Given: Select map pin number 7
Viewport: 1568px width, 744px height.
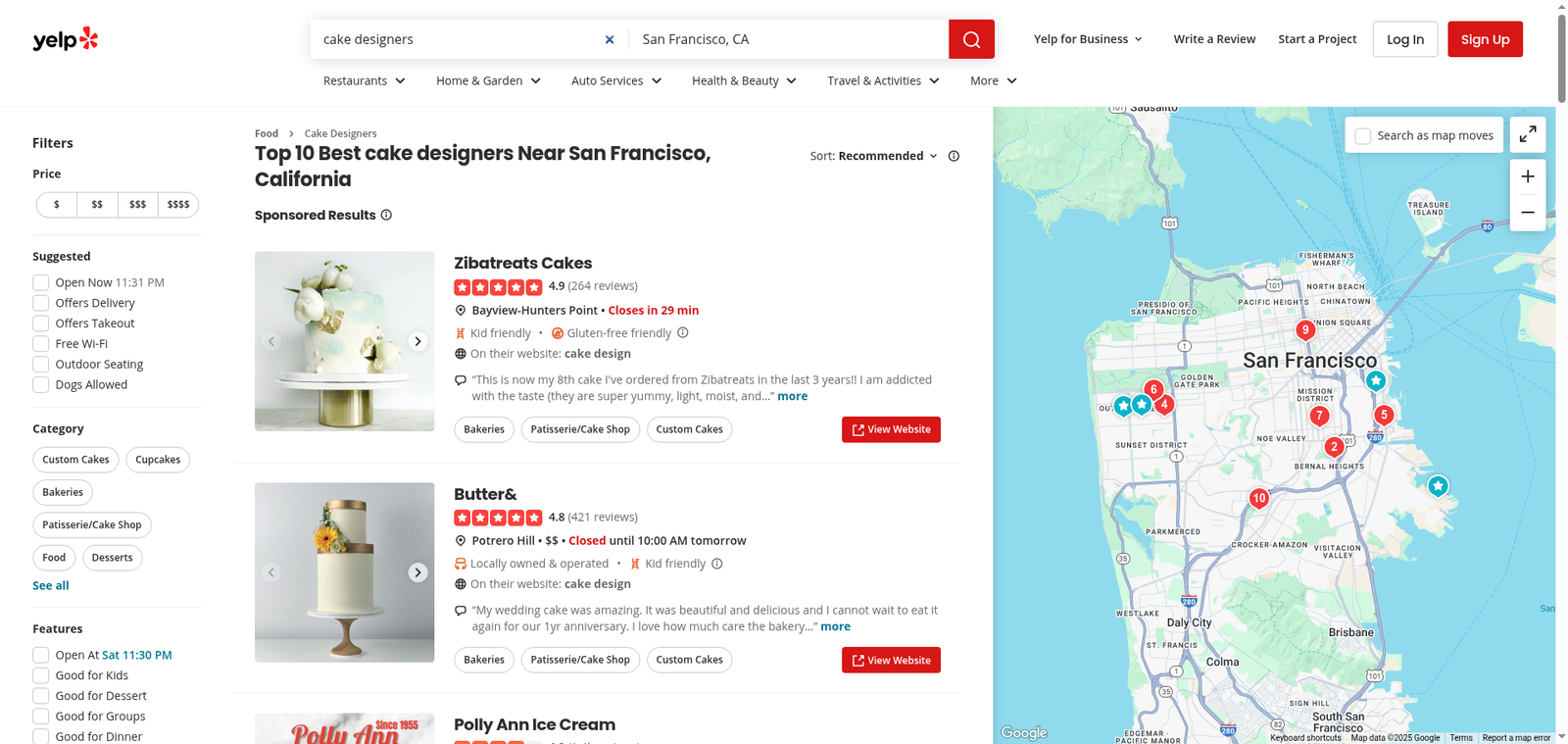Looking at the screenshot, I should pos(1320,416).
